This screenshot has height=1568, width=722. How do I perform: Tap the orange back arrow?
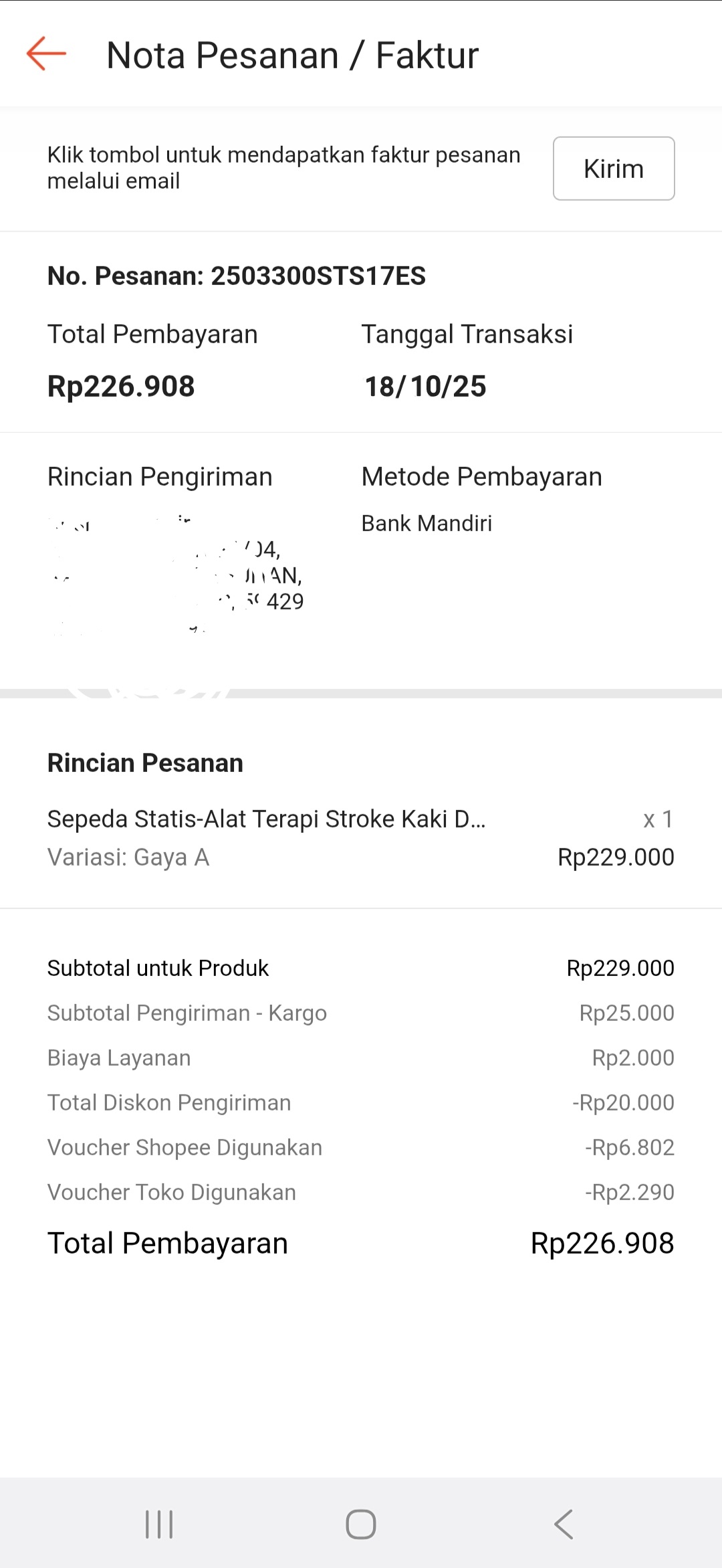click(46, 54)
